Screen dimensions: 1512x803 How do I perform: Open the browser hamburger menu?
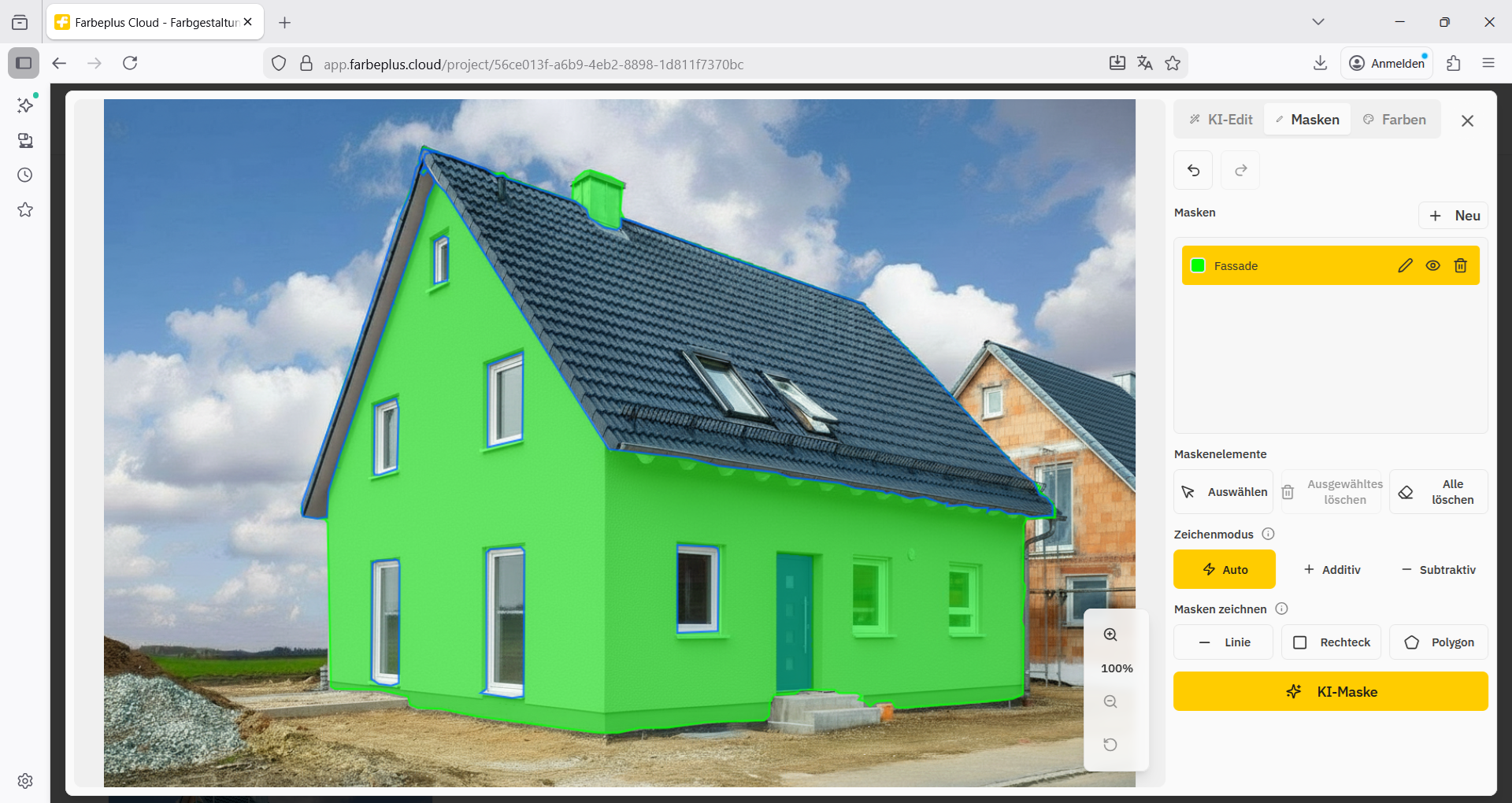1489,63
